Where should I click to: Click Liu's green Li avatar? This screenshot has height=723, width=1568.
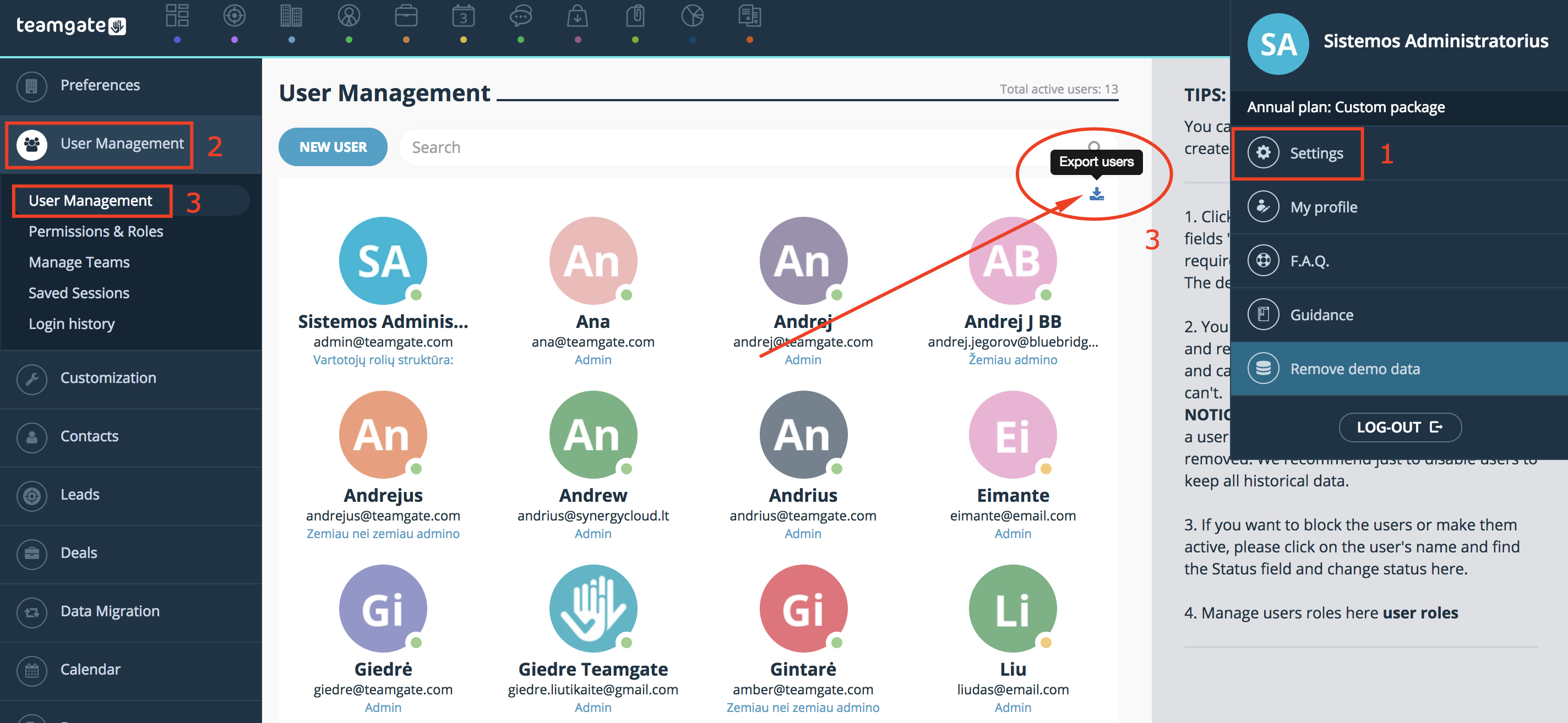pyautogui.click(x=1013, y=609)
